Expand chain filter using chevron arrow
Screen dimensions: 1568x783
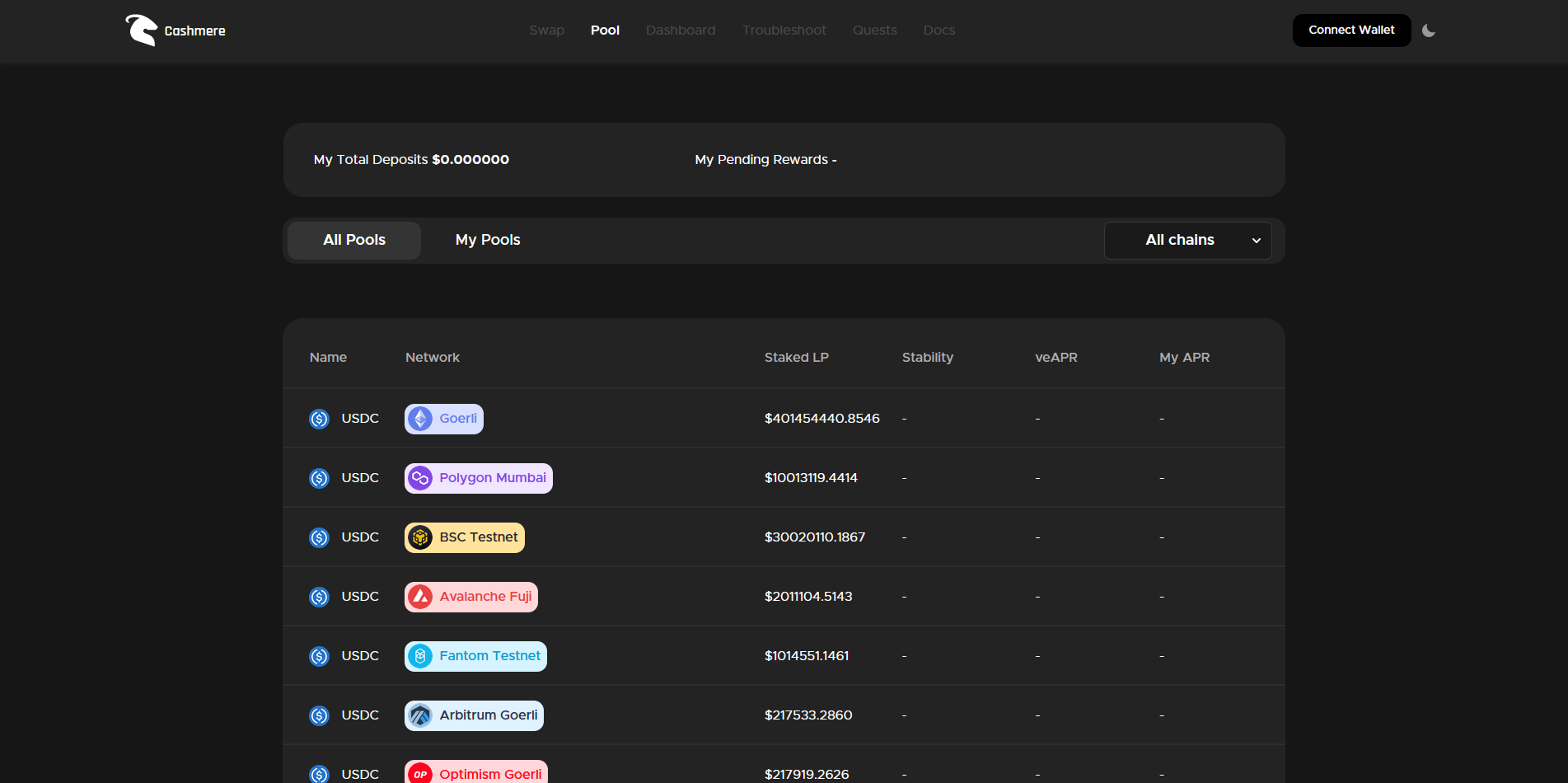coord(1257,241)
